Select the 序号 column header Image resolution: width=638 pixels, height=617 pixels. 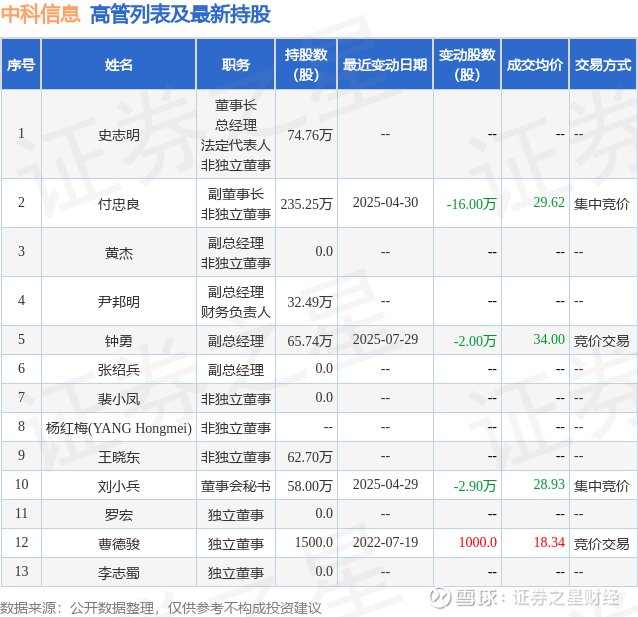pyautogui.click(x=21, y=64)
